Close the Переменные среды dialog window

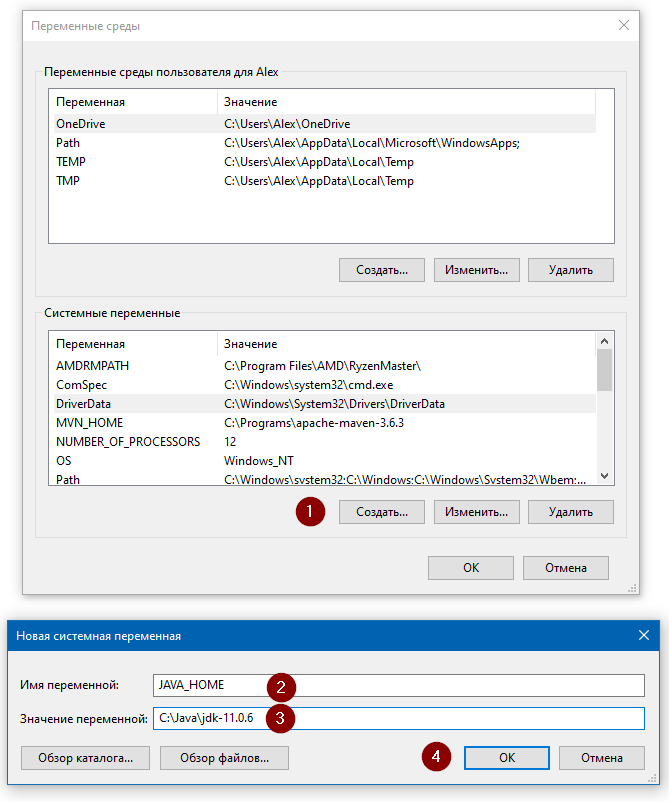624,25
